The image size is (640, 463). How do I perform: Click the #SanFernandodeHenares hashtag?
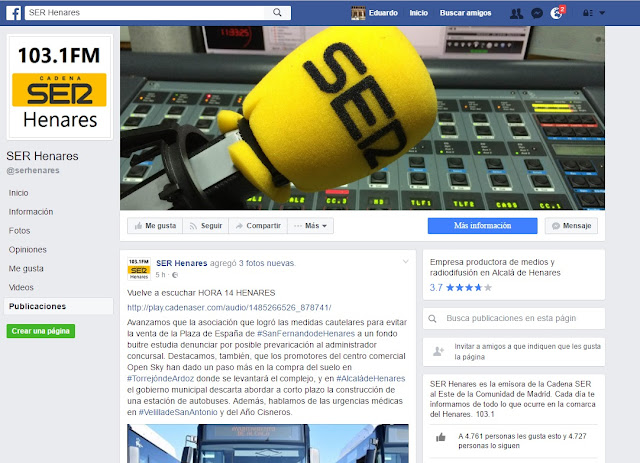point(306,334)
